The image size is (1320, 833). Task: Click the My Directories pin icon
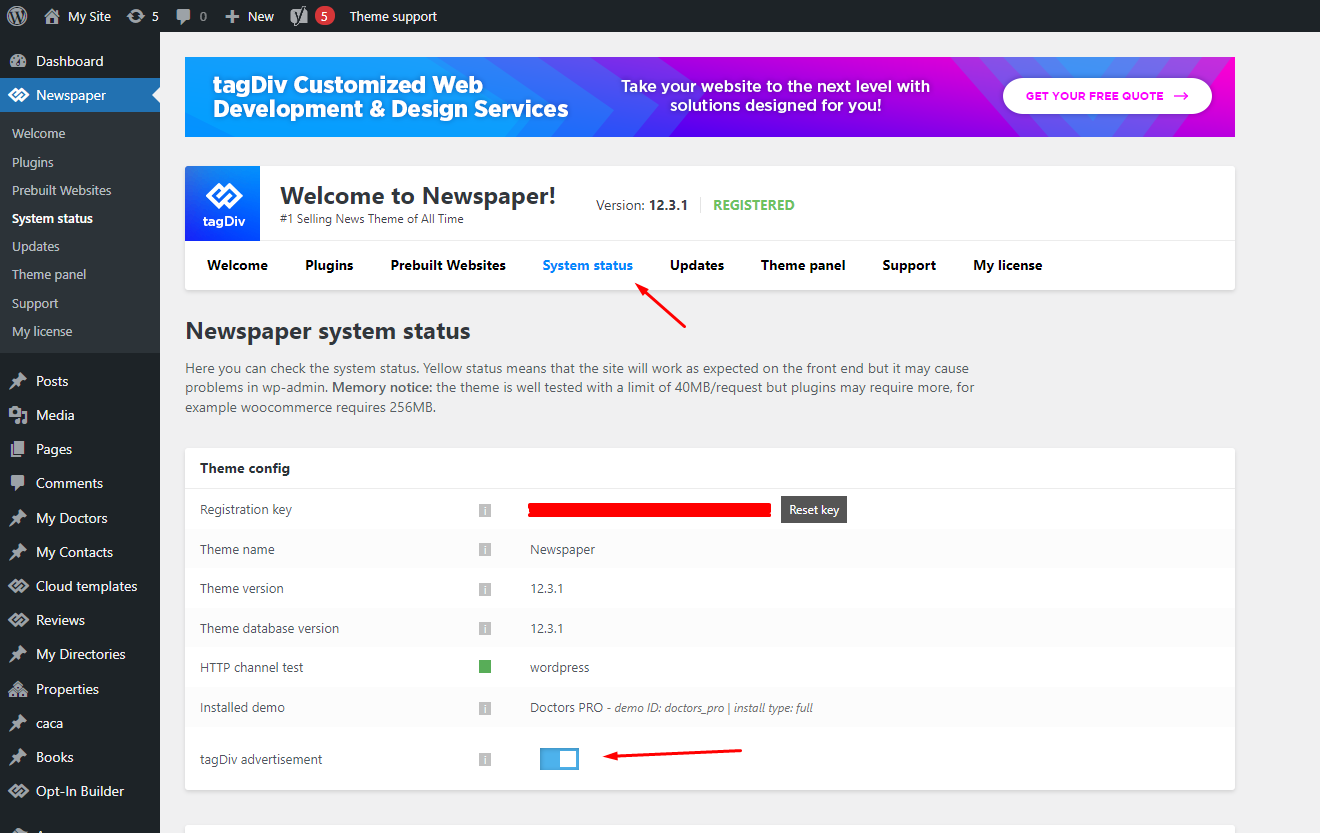pyautogui.click(x=18, y=654)
